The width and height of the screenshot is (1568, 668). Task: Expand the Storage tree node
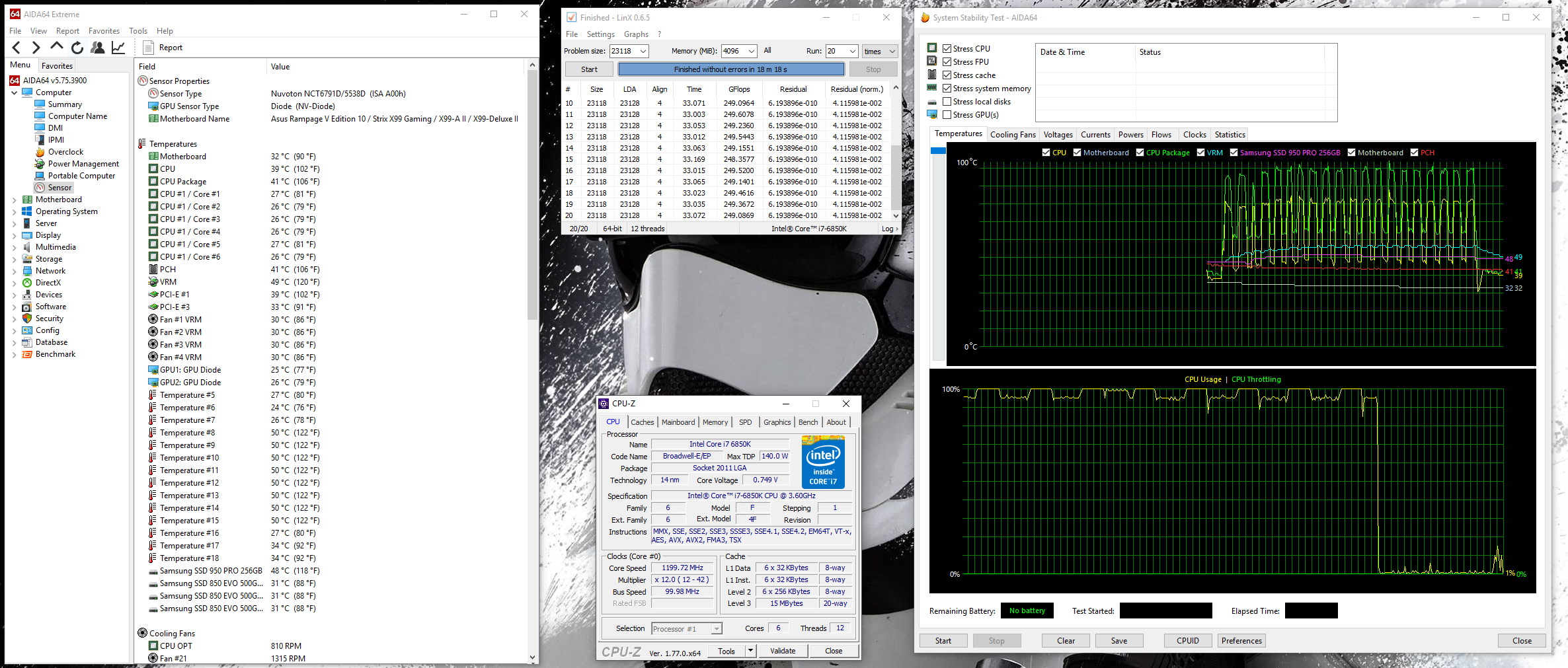[x=15, y=259]
